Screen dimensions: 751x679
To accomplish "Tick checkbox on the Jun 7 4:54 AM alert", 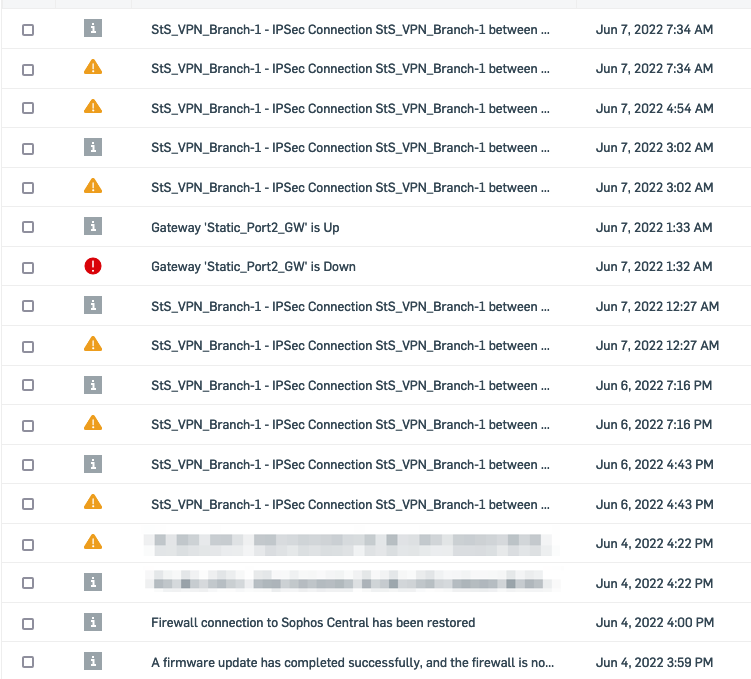I will [x=28, y=108].
